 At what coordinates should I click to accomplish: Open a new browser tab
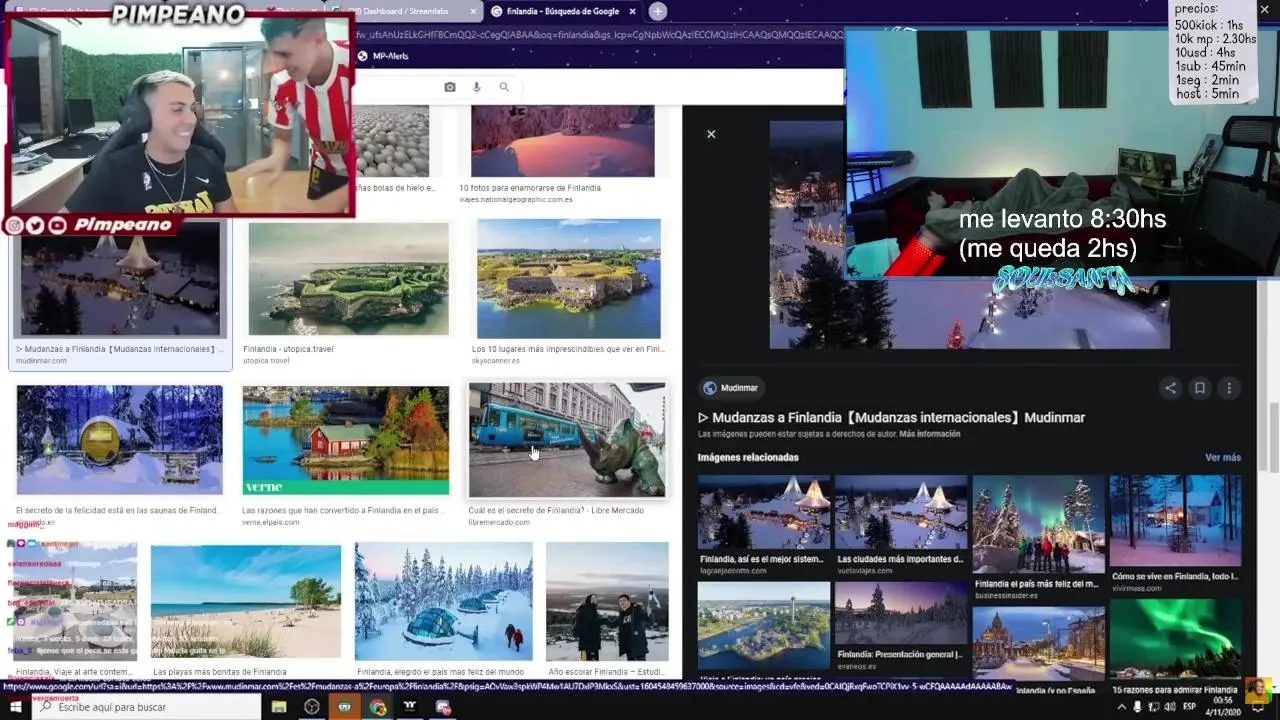click(657, 11)
